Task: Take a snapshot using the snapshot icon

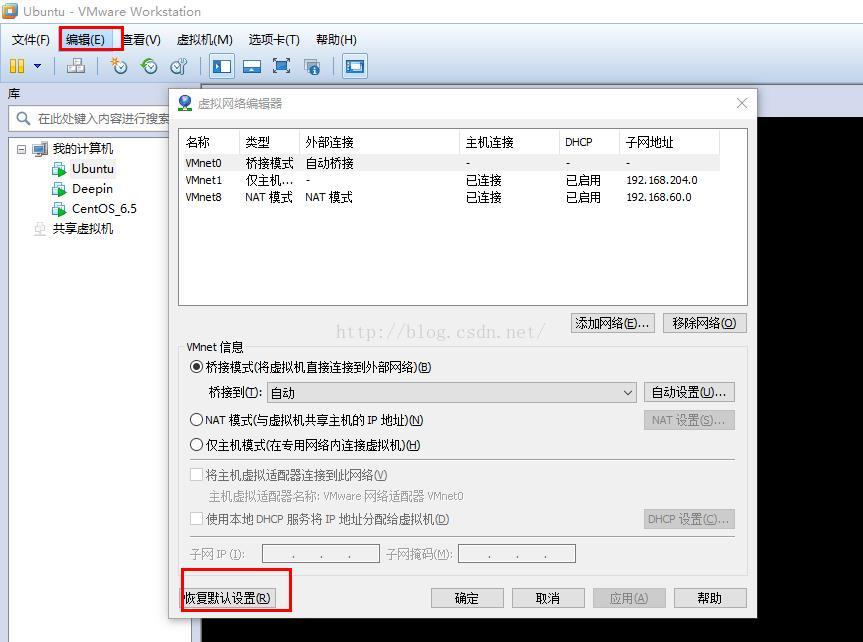Action: pyautogui.click(x=118, y=66)
